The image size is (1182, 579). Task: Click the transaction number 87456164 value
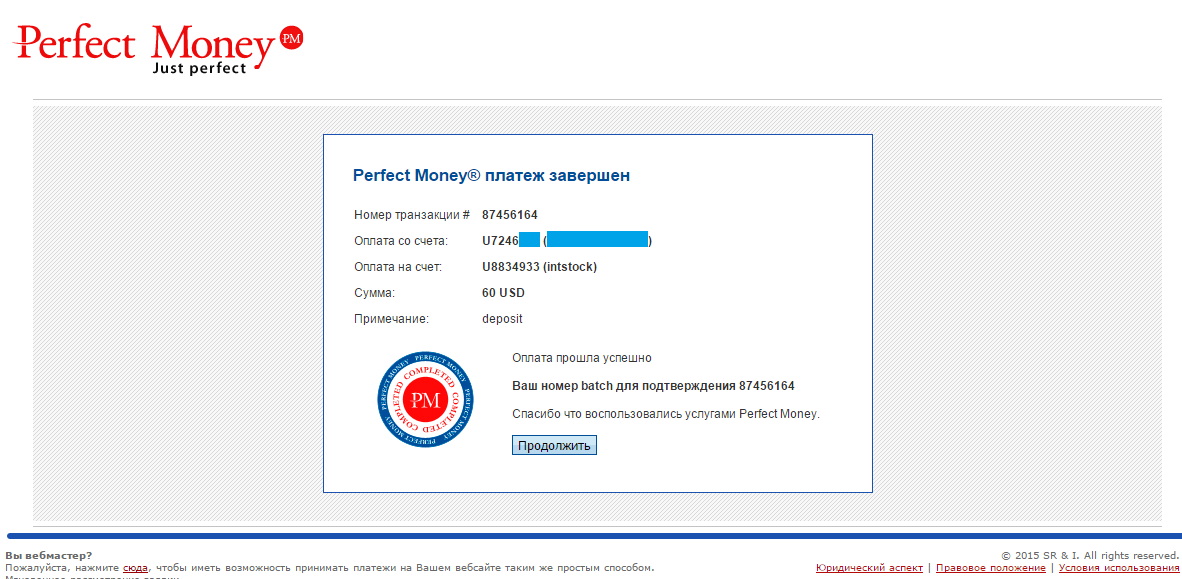pos(509,215)
